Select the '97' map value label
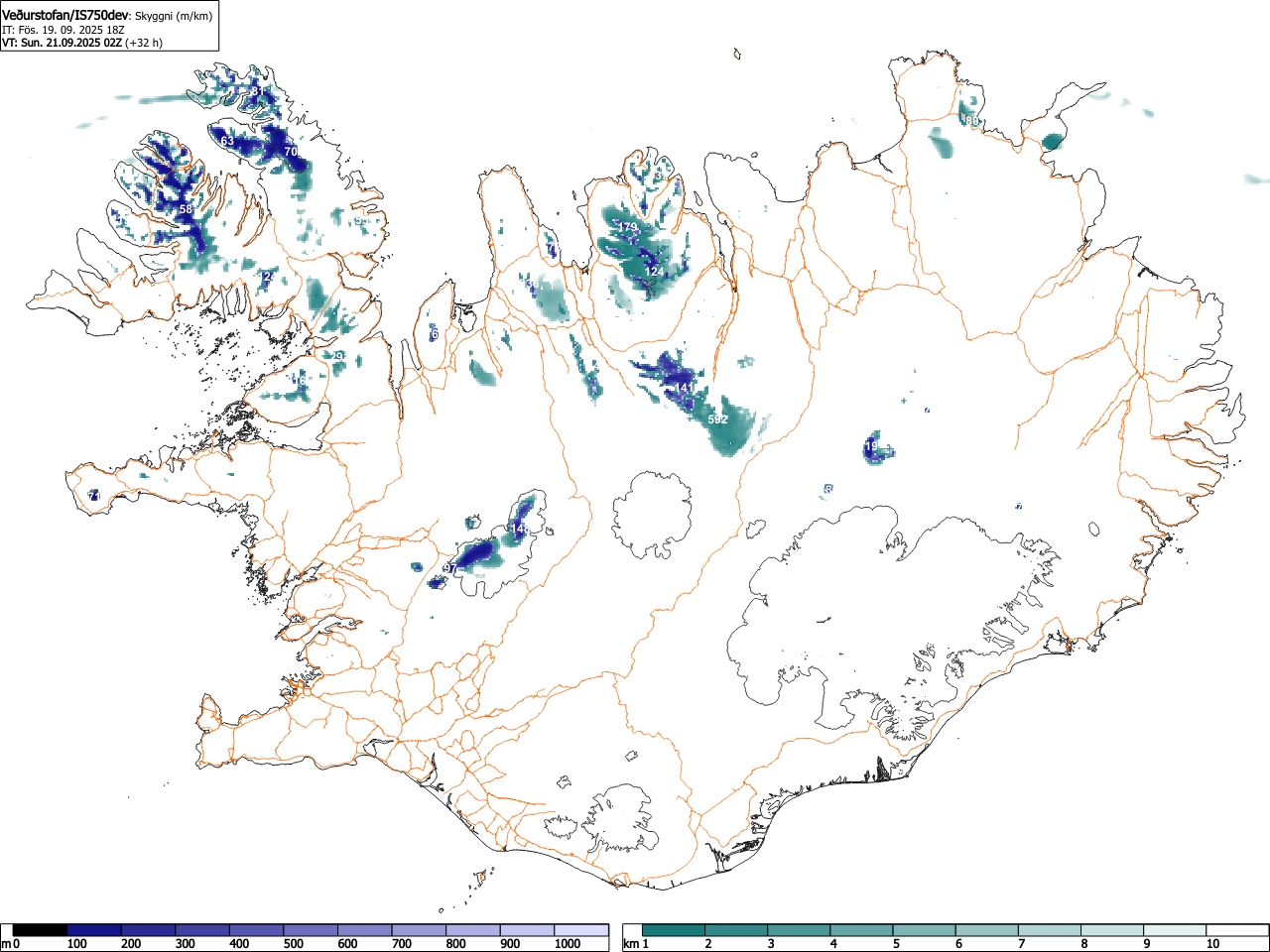Image resolution: width=1270 pixels, height=952 pixels. [449, 568]
